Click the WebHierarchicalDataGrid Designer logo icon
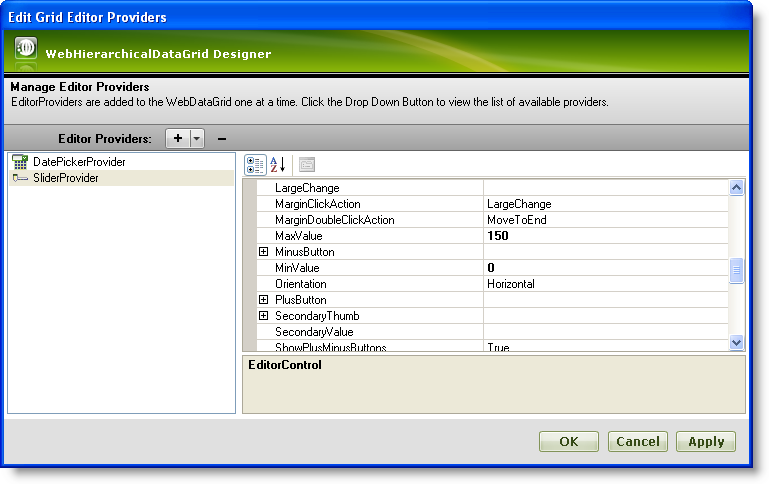Viewport: 769px width, 484px height. (x=26, y=49)
